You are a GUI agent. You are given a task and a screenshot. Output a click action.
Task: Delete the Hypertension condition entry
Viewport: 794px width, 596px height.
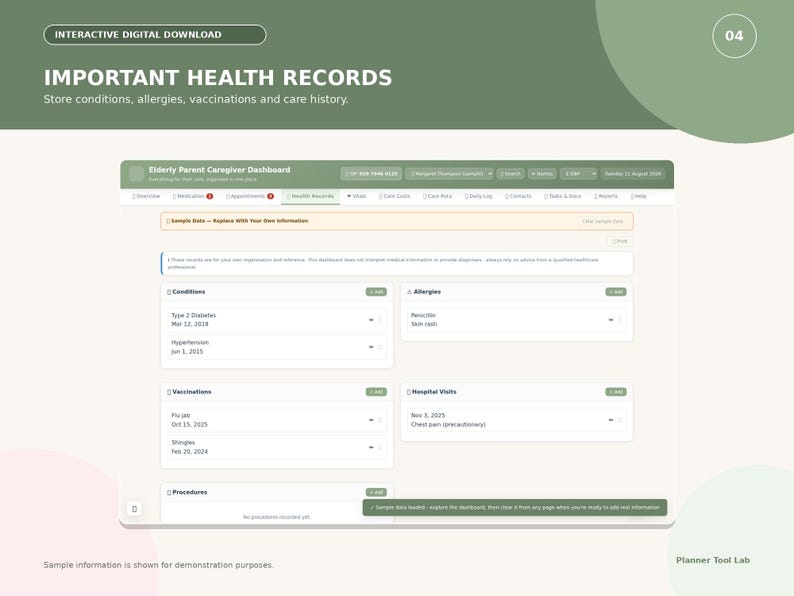click(380, 347)
